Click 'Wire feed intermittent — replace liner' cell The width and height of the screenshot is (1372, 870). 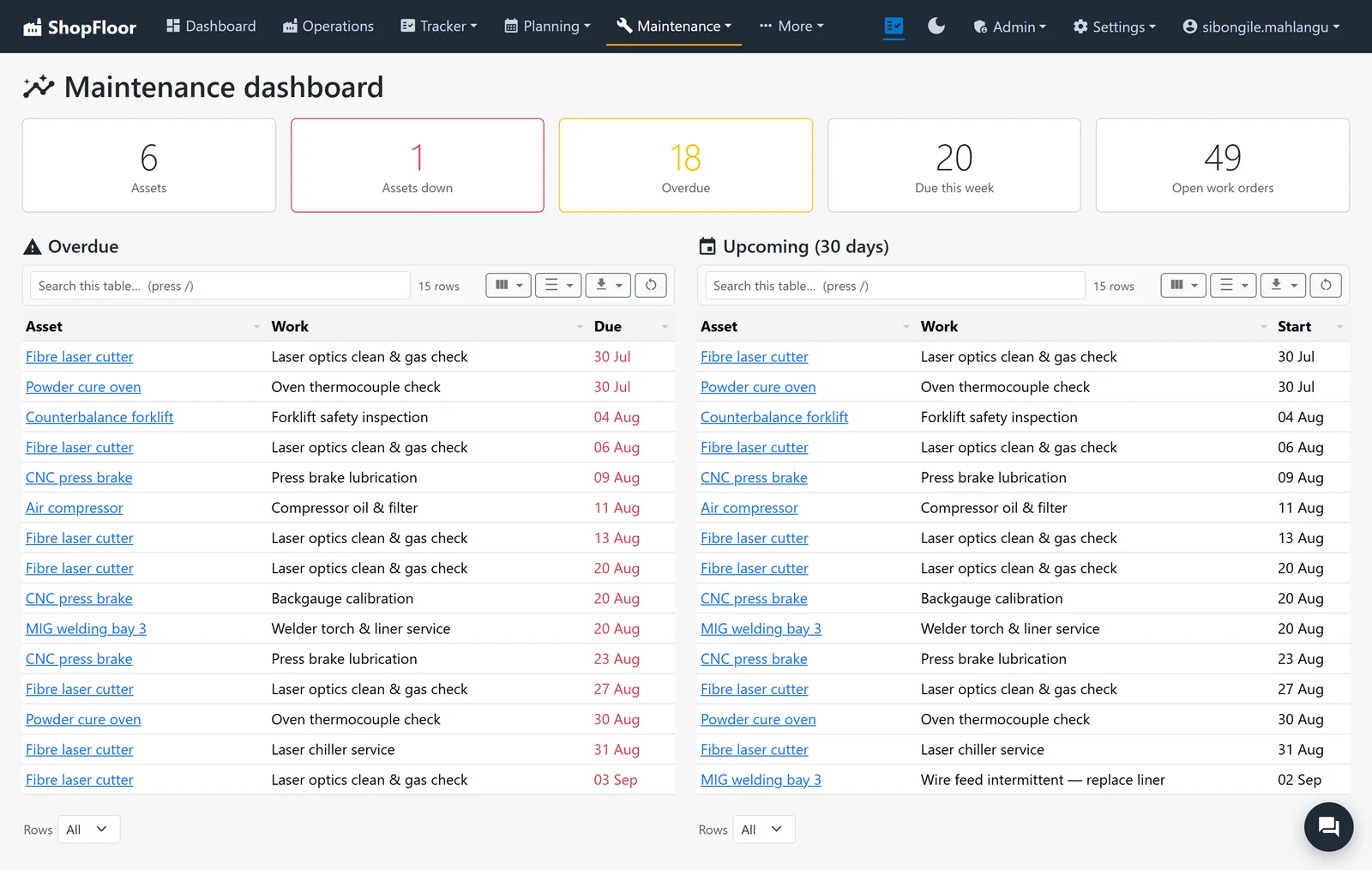click(1043, 780)
